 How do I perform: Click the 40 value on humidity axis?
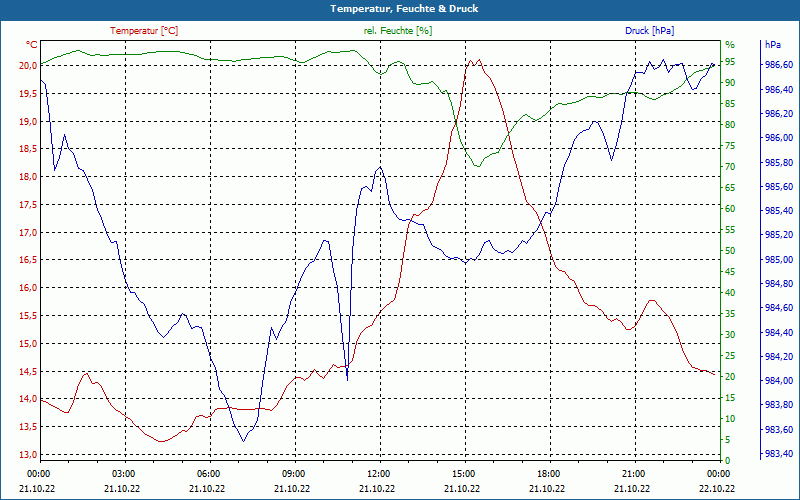click(x=730, y=293)
